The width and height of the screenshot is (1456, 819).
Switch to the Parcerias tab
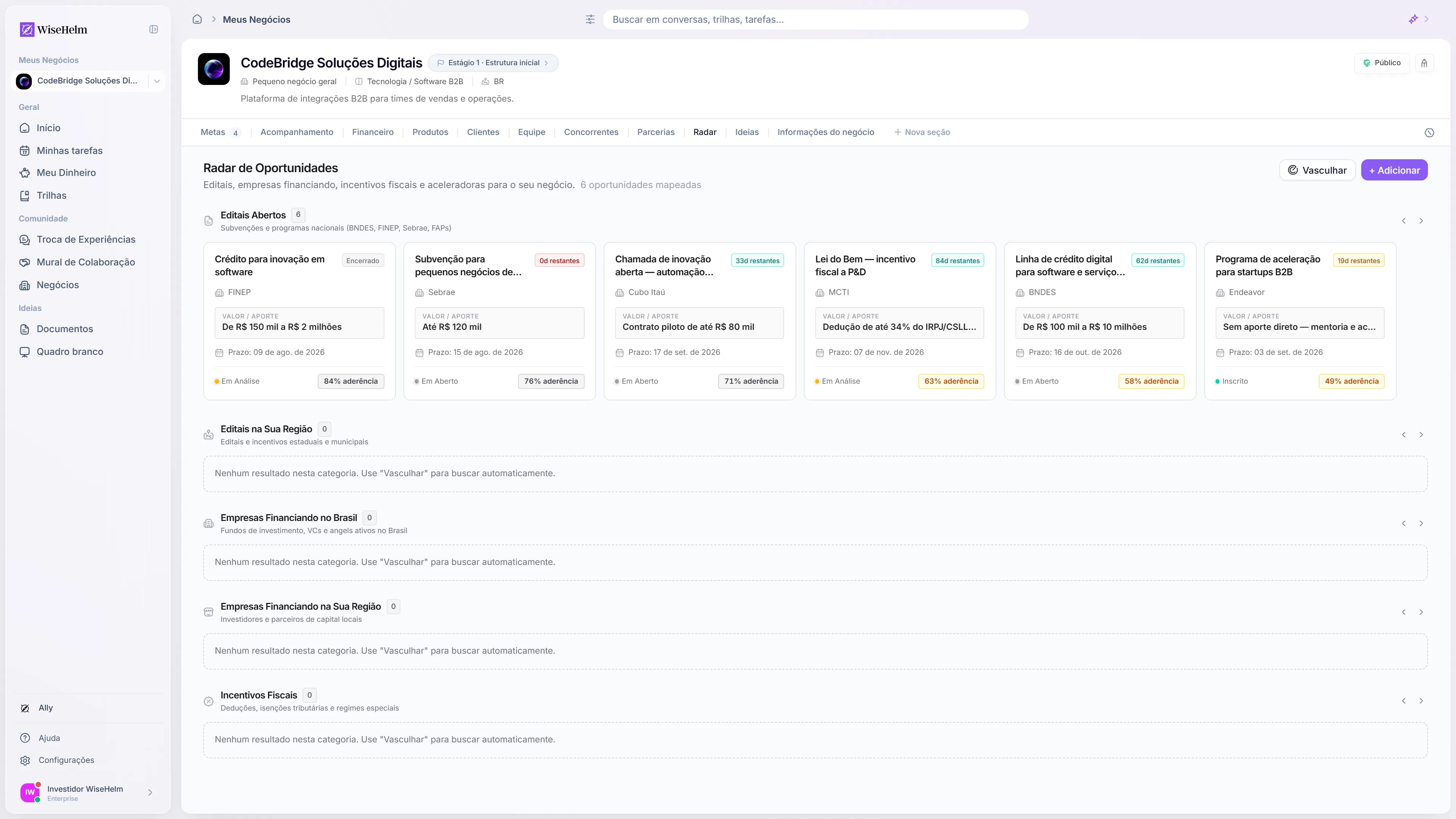(656, 132)
